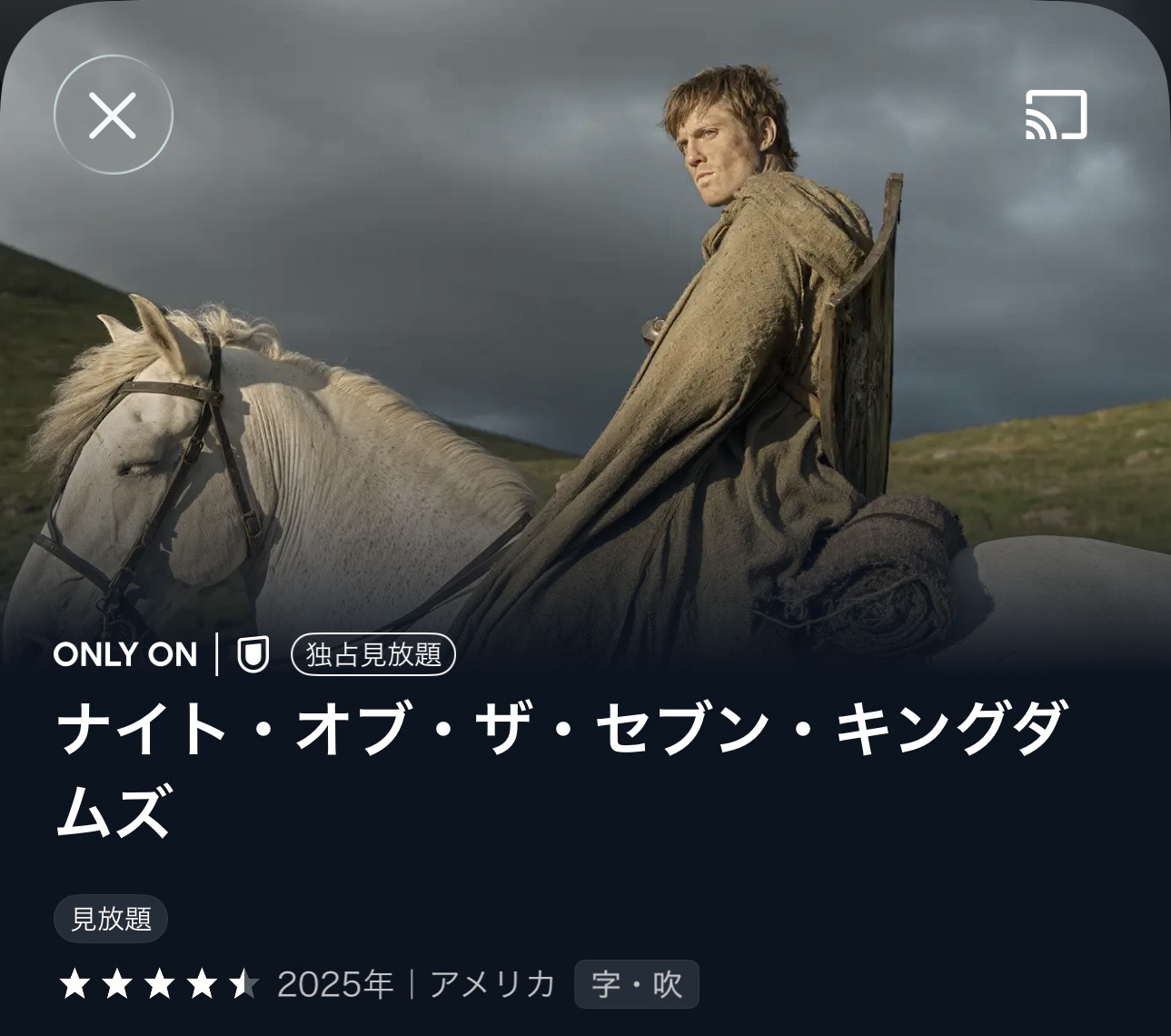Click the shield logo beside ONLY ON
The height and width of the screenshot is (1036, 1171).
click(x=253, y=655)
